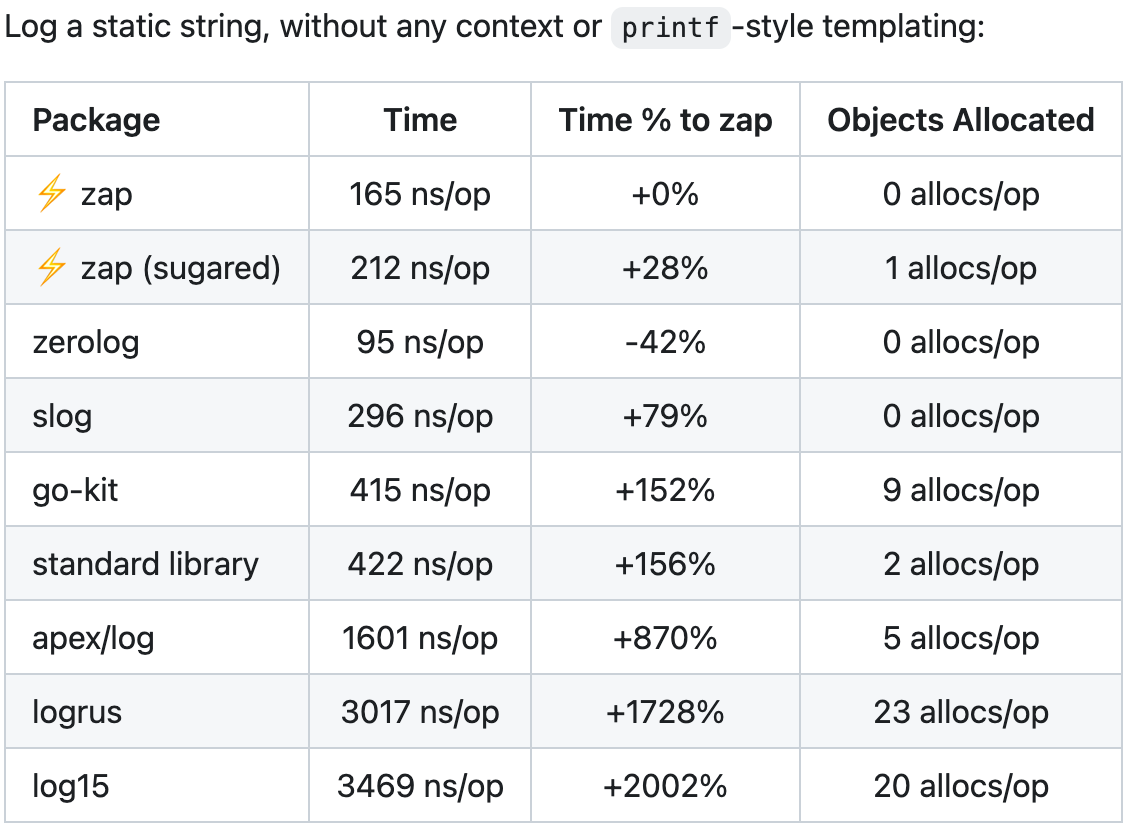
Task: Select the go-kit row label
Action: pos(75,490)
